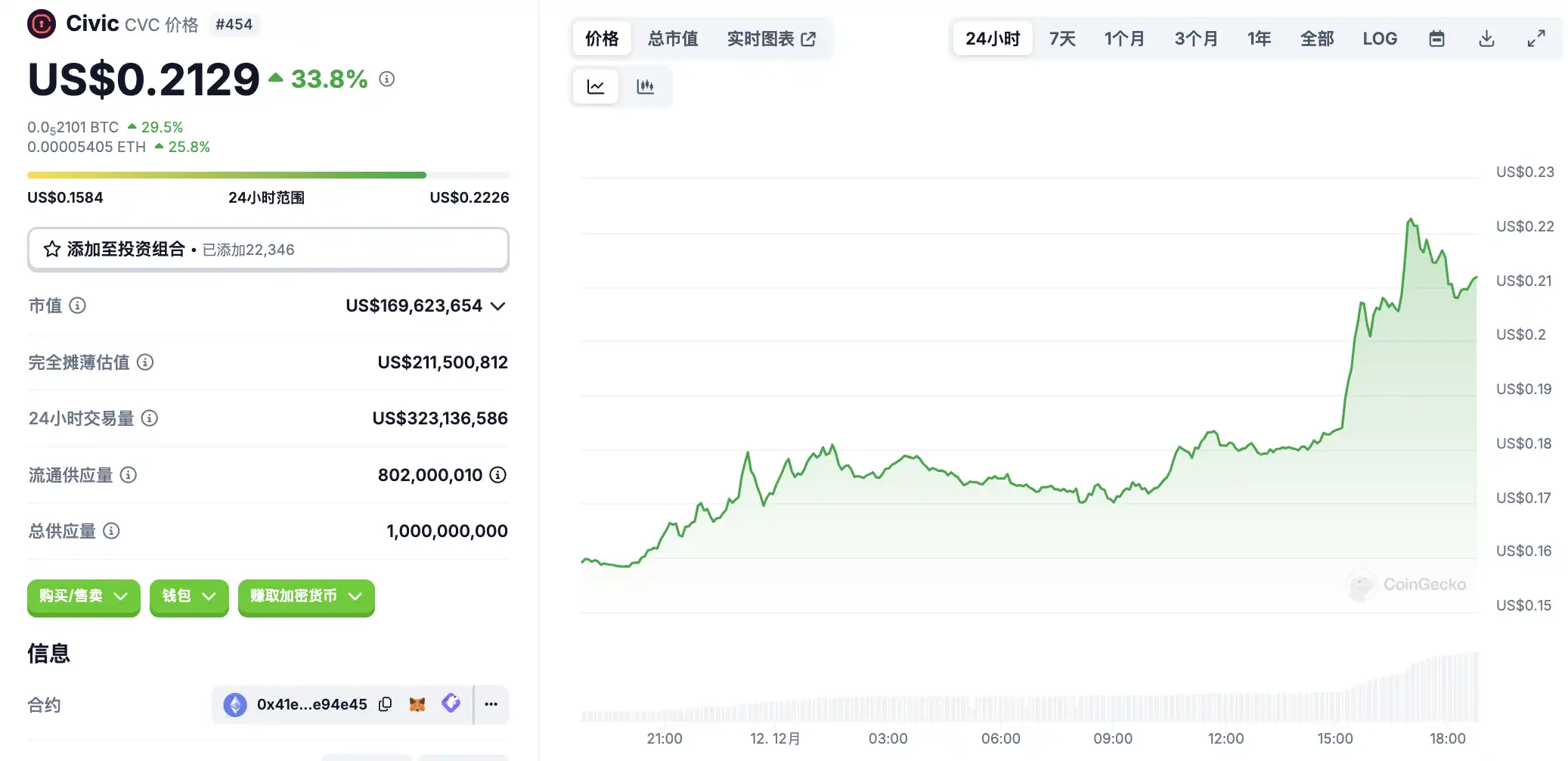Viewport: 1568px width, 761px height.
Task: Toggle LOG scale on the chart
Action: point(1379,39)
